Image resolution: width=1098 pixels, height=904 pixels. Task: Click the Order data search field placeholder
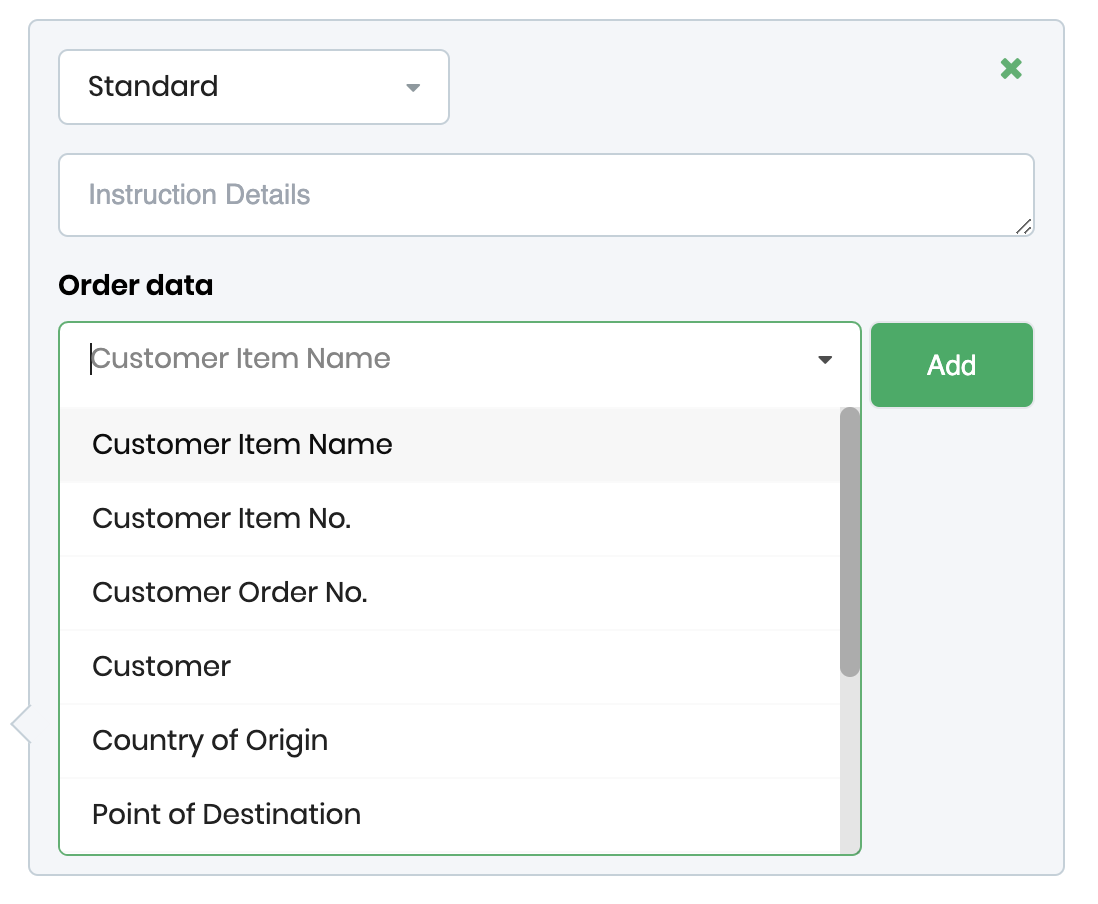click(x=240, y=359)
